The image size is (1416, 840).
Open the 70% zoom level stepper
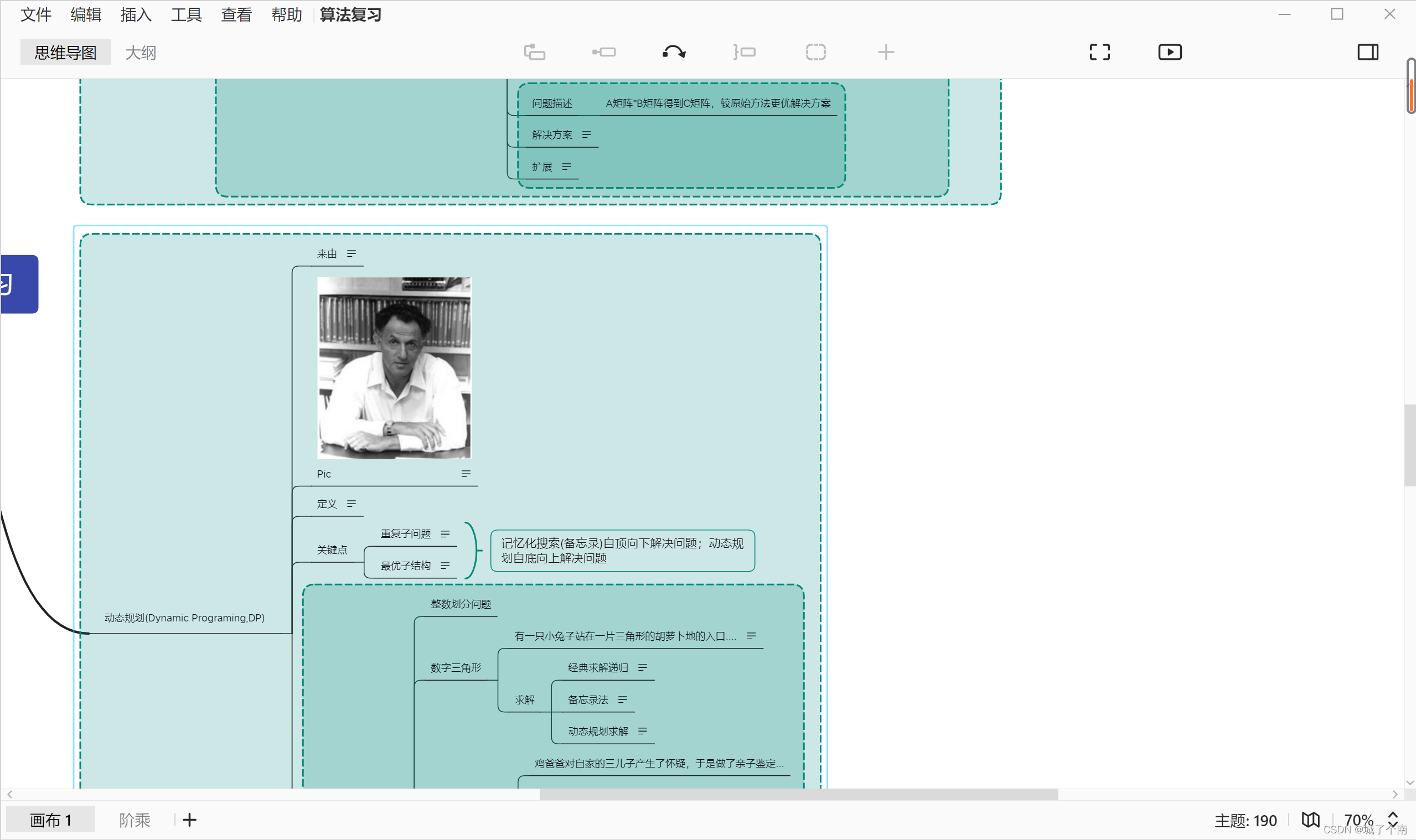click(x=1393, y=820)
